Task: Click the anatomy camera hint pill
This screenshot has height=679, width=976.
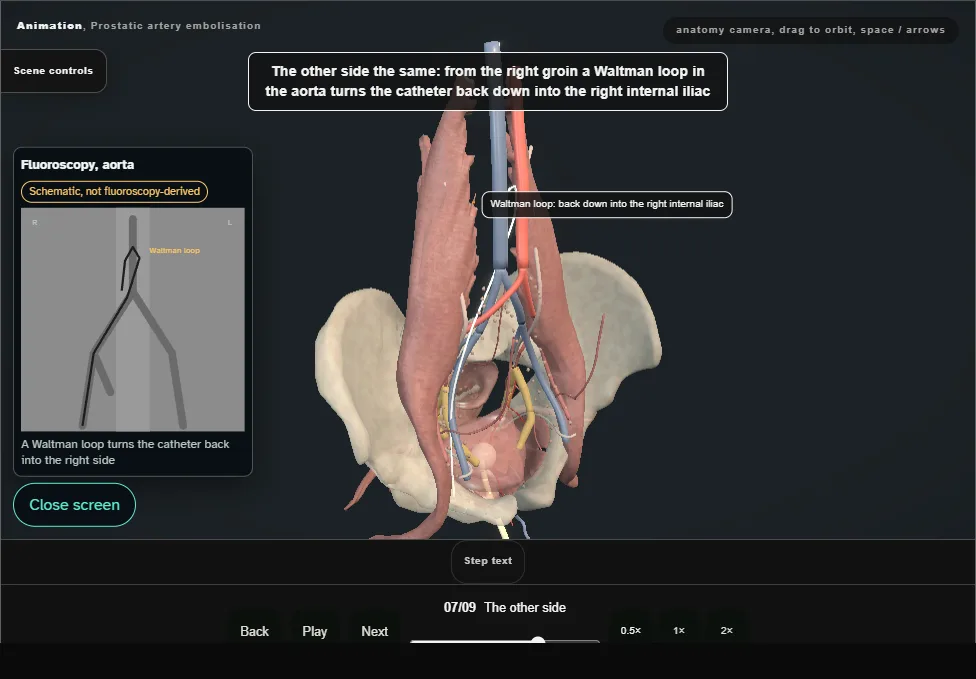Action: 810,30
